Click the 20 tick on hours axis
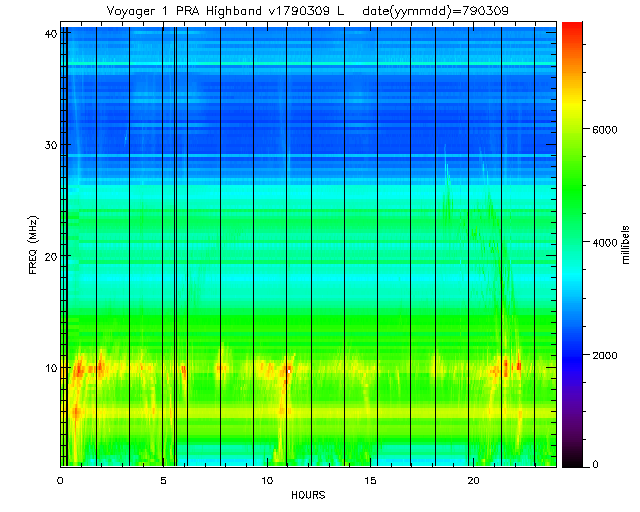 (473, 480)
